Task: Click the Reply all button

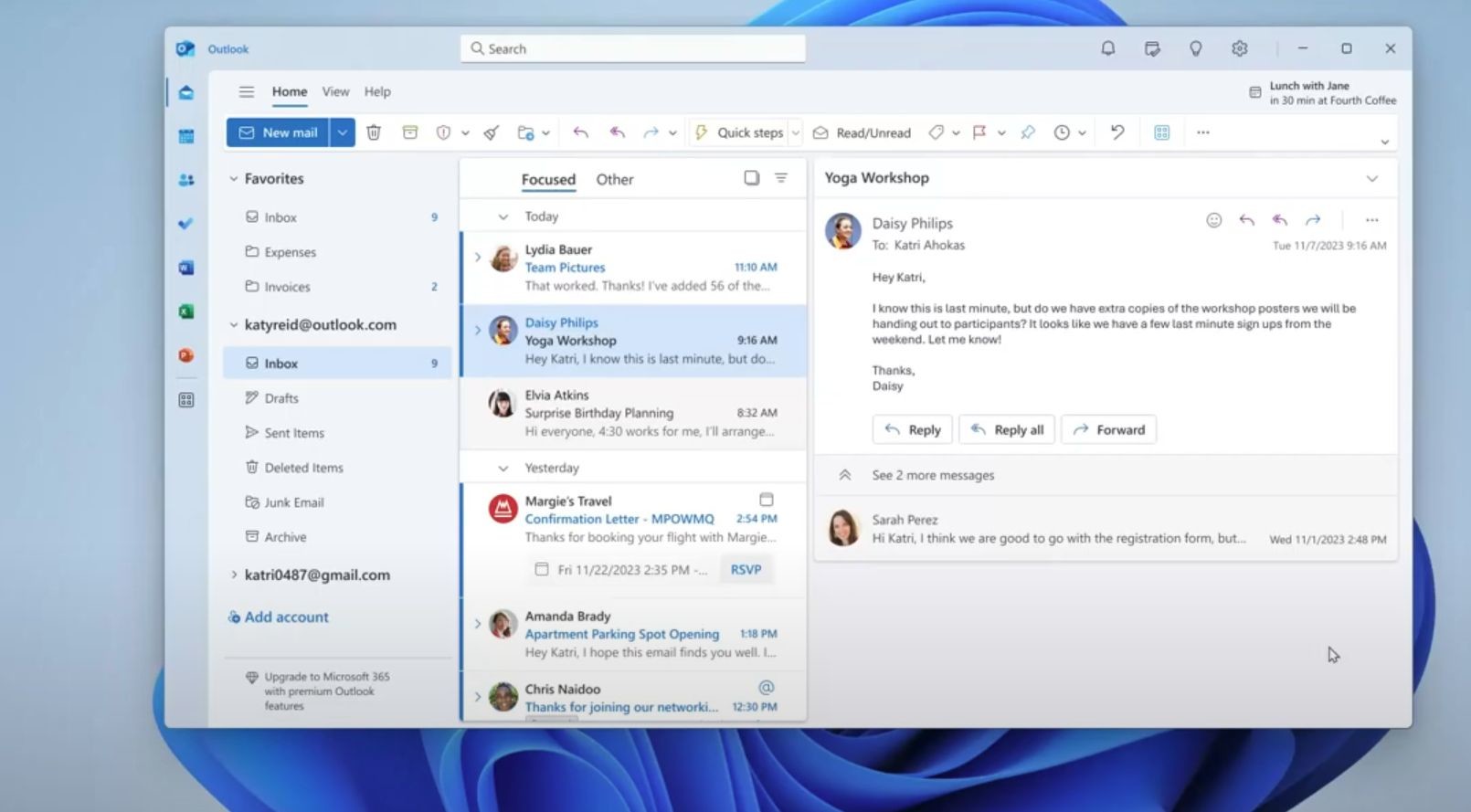Action: click(1007, 429)
